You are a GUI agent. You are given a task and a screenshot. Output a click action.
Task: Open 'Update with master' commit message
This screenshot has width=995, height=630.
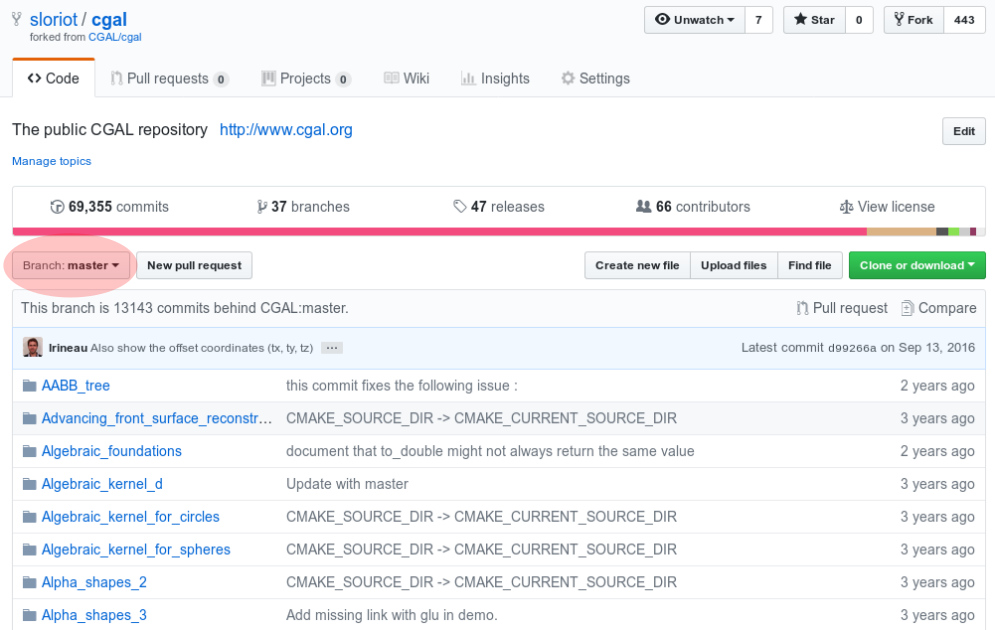[347, 484]
